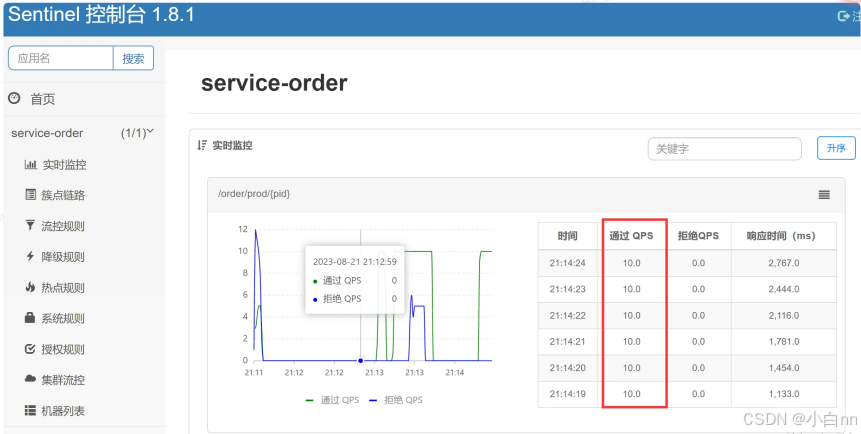Image resolution: width=861 pixels, height=434 pixels.
Task: Click the 机器列表 table list icon
Action: (x=30, y=410)
